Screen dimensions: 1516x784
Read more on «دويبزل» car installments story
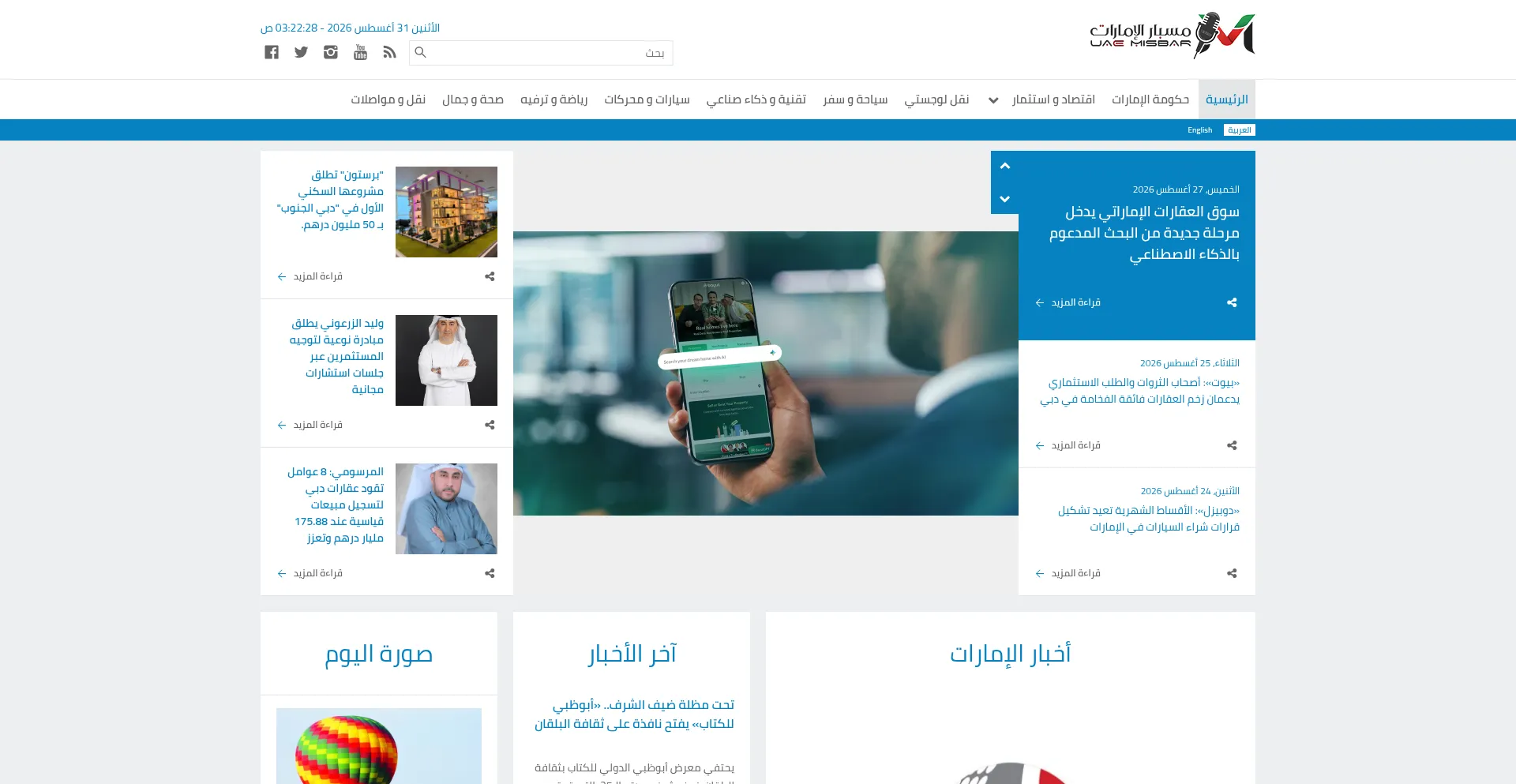(1075, 573)
